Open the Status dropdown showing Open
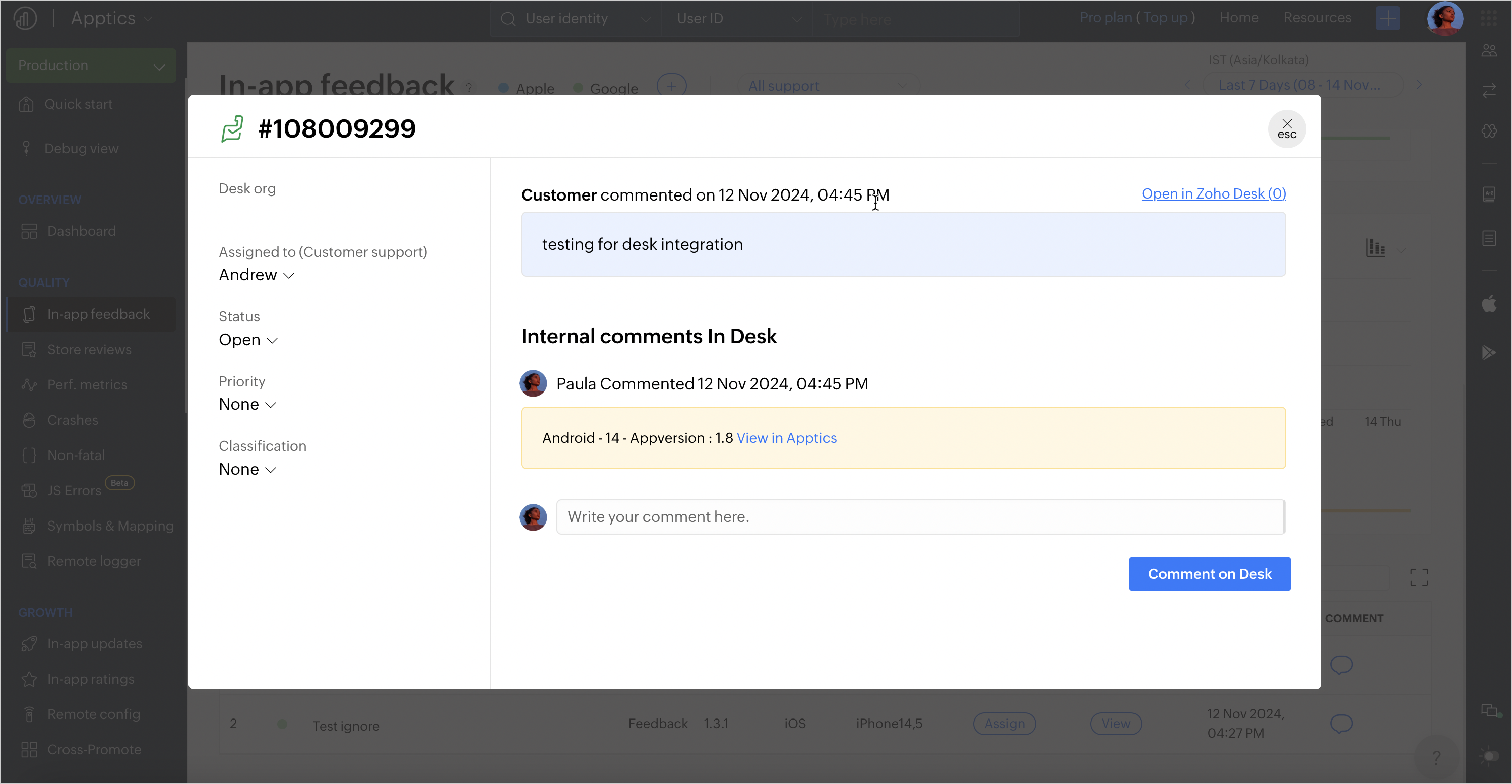 [247, 340]
